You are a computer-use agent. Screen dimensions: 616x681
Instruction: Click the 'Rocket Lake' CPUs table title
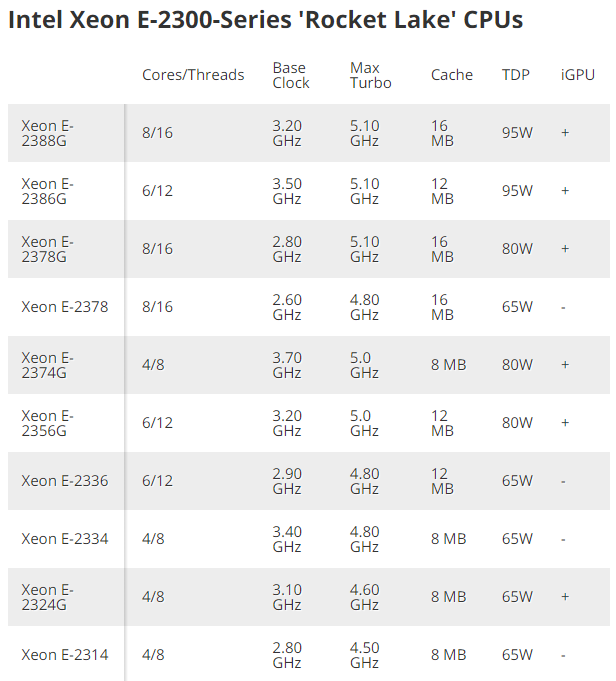[265, 20]
